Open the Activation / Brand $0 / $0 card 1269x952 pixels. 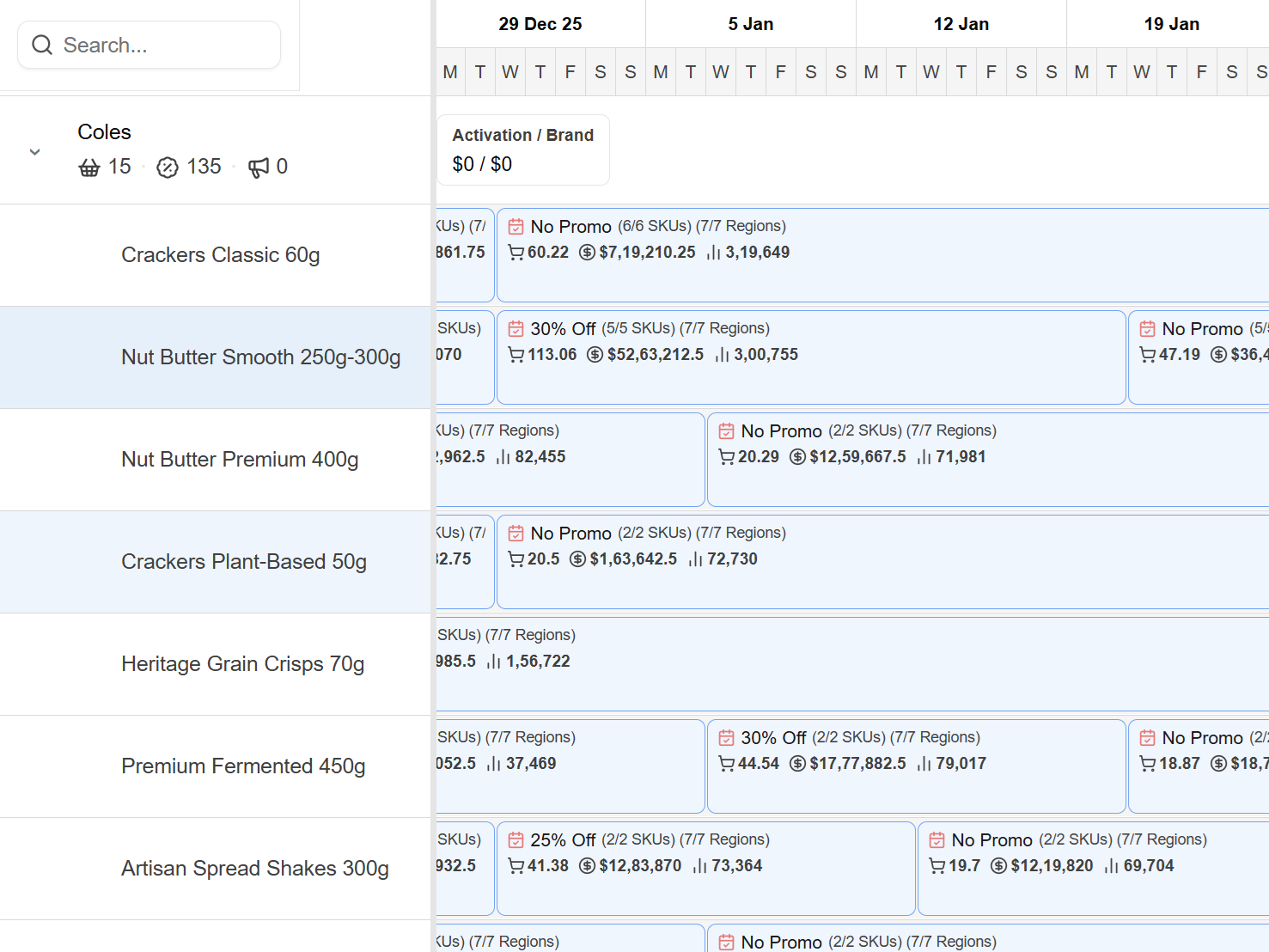click(523, 150)
